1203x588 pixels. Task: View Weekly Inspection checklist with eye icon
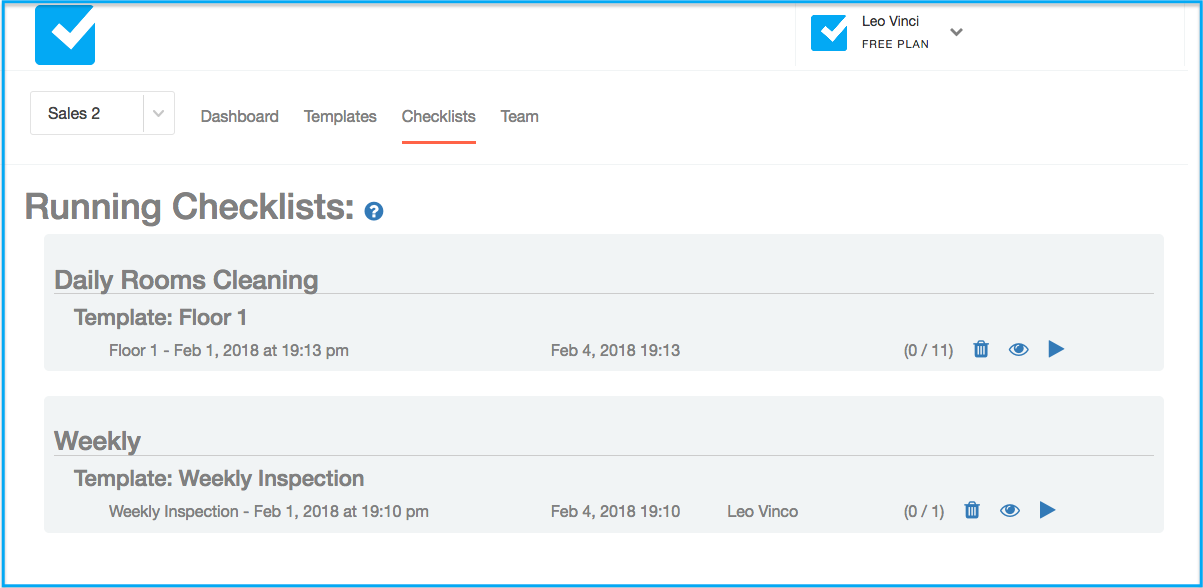tap(1009, 510)
